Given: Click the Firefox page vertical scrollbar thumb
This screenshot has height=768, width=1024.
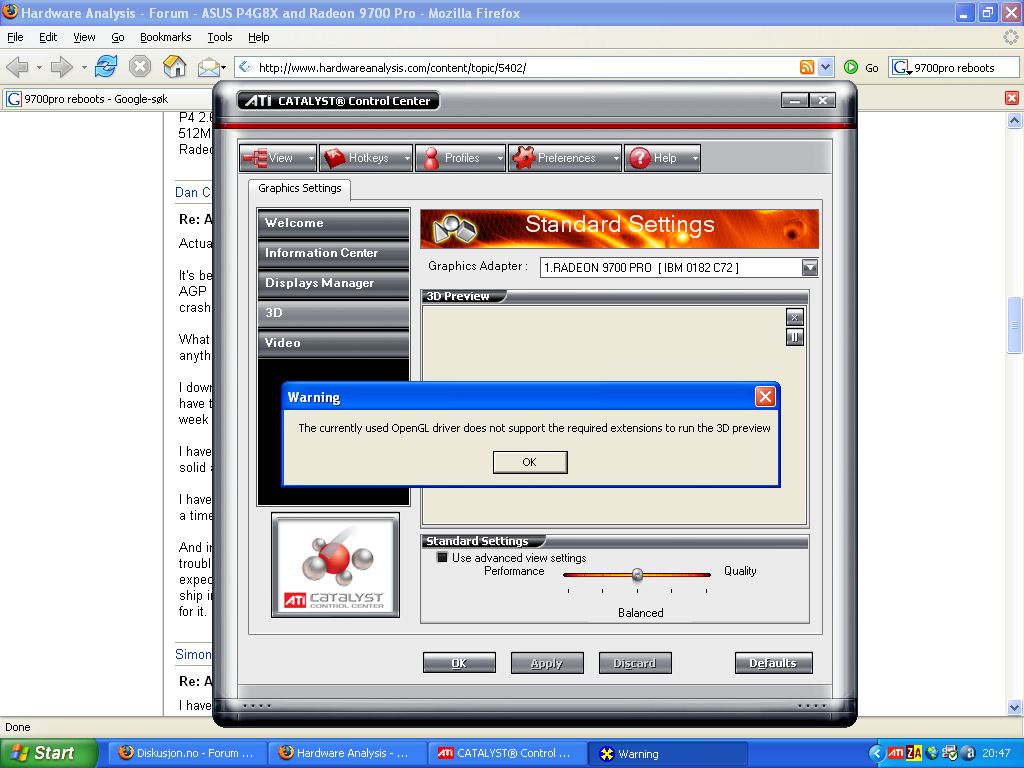Looking at the screenshot, I should pos(1014,325).
